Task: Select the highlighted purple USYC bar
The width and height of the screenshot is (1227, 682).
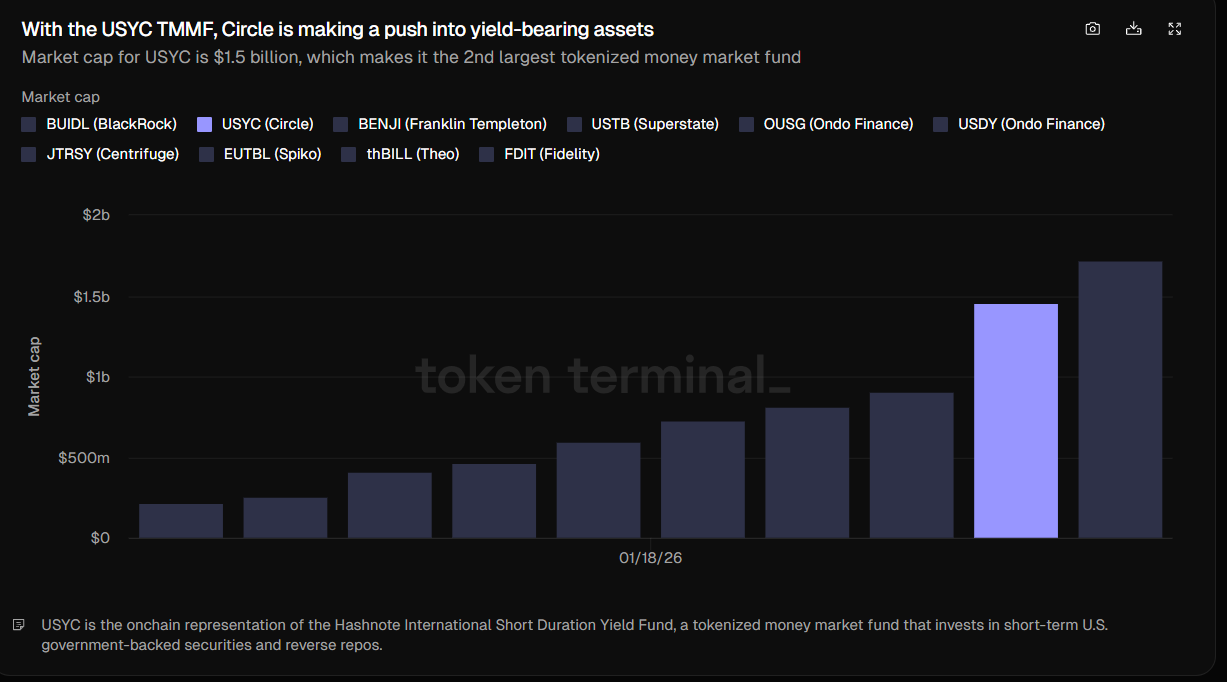Action: (x=1015, y=420)
